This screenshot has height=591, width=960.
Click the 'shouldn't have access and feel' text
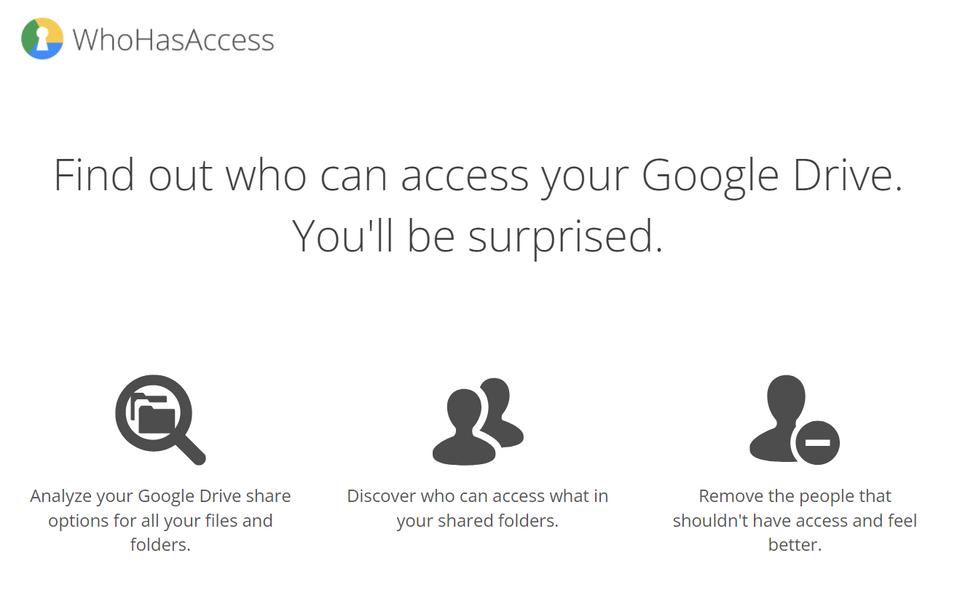coord(795,521)
